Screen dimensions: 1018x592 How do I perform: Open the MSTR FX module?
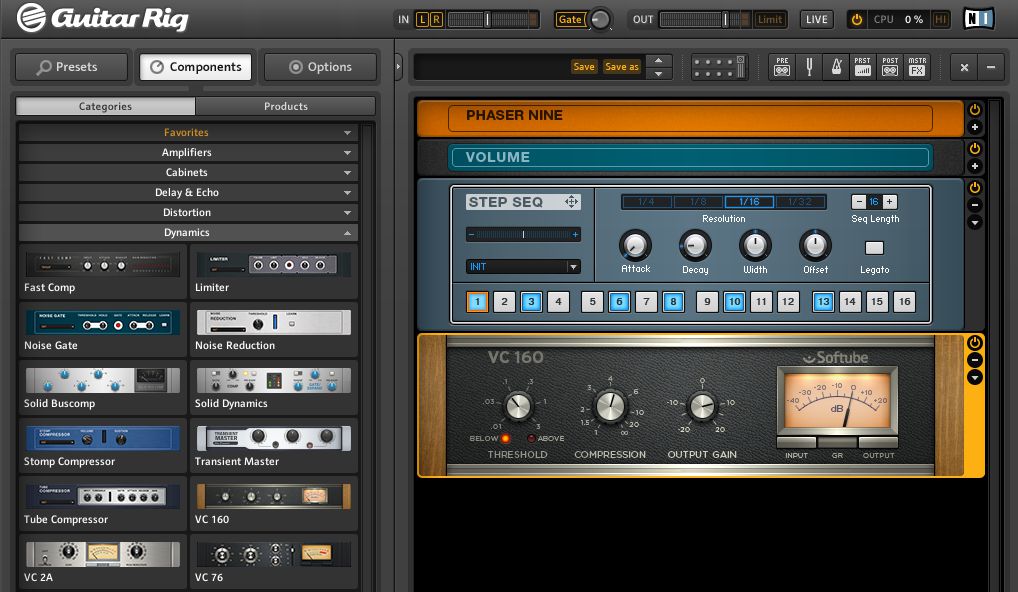[x=917, y=67]
